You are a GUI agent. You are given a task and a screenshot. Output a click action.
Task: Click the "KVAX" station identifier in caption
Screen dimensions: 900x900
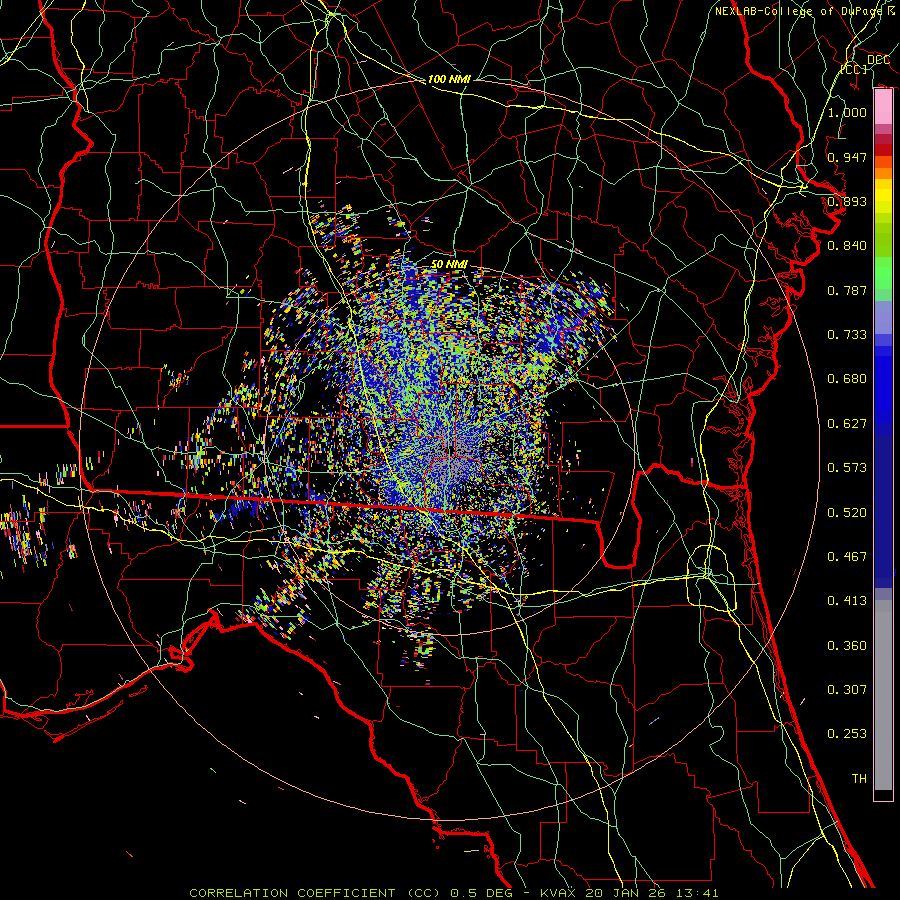[557, 893]
